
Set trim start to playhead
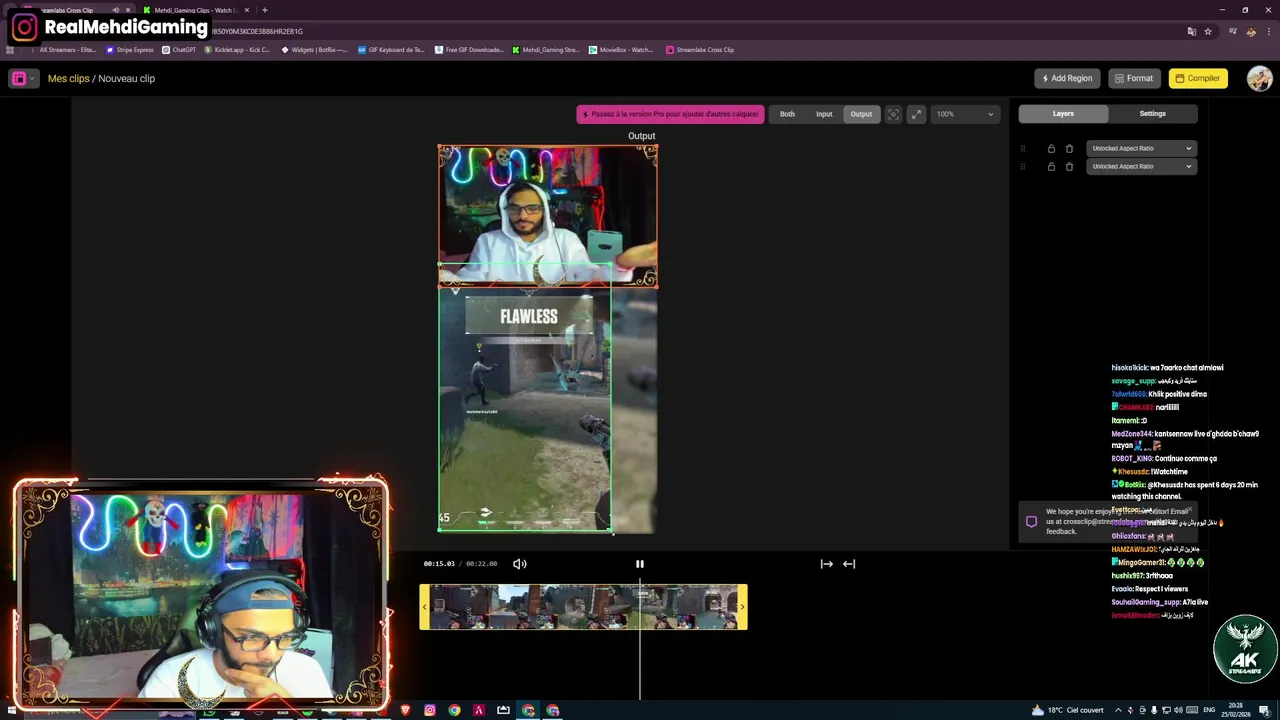click(826, 564)
